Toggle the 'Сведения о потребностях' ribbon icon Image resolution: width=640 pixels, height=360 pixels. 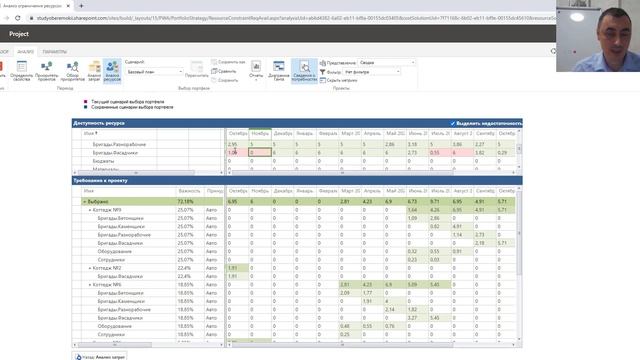click(x=304, y=71)
